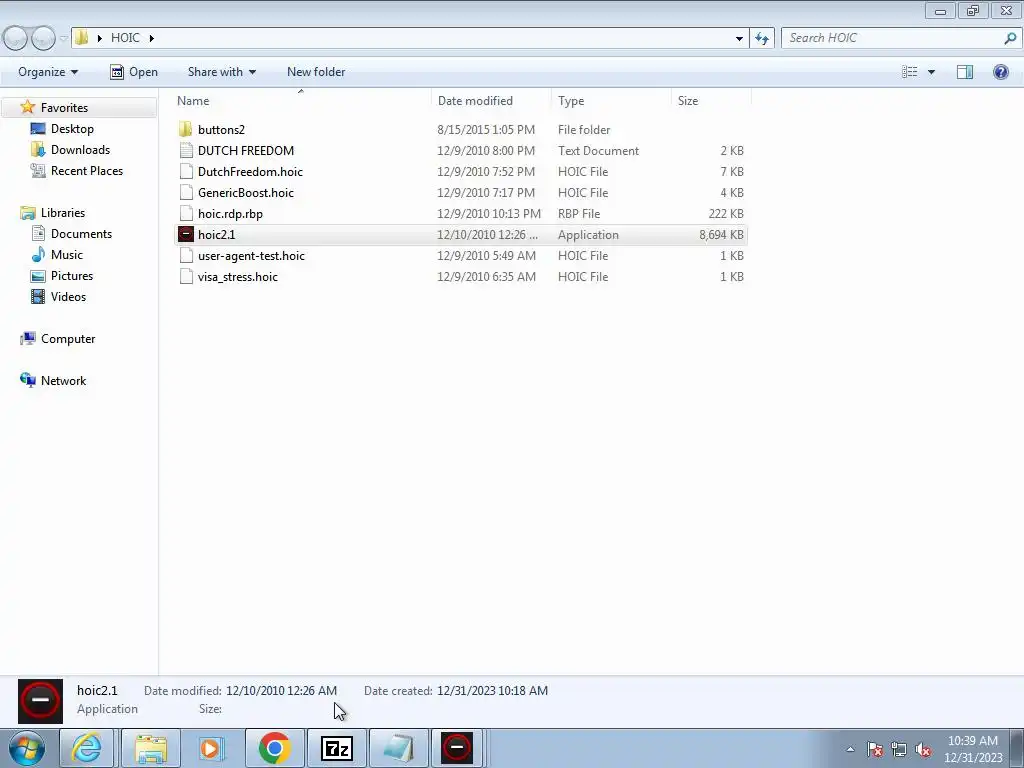The width and height of the screenshot is (1024, 768).
Task: Click the taskbar clock showing 10:39 AM
Action: tap(973, 749)
